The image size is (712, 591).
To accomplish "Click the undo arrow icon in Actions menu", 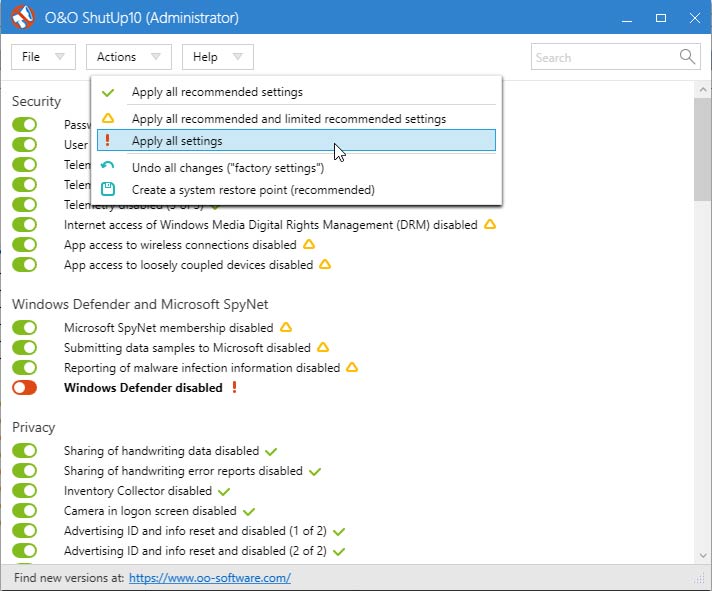I will 108,166.
